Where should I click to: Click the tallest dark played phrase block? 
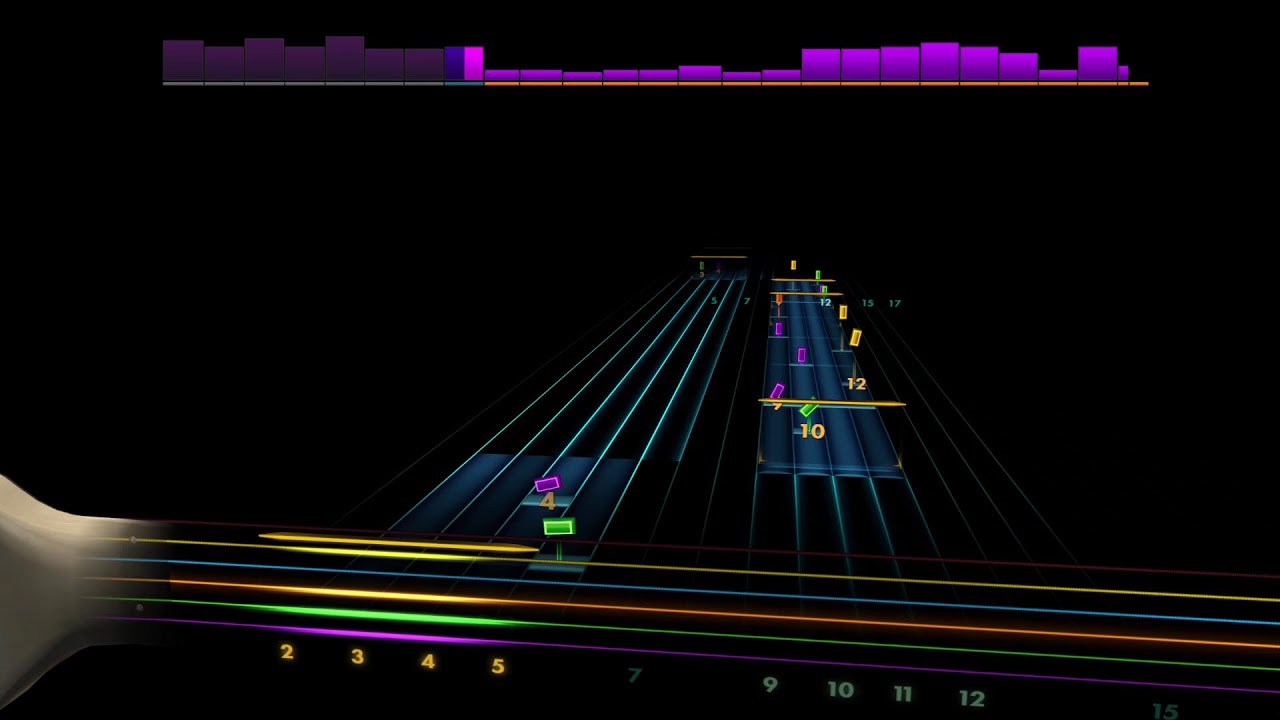tap(345, 58)
